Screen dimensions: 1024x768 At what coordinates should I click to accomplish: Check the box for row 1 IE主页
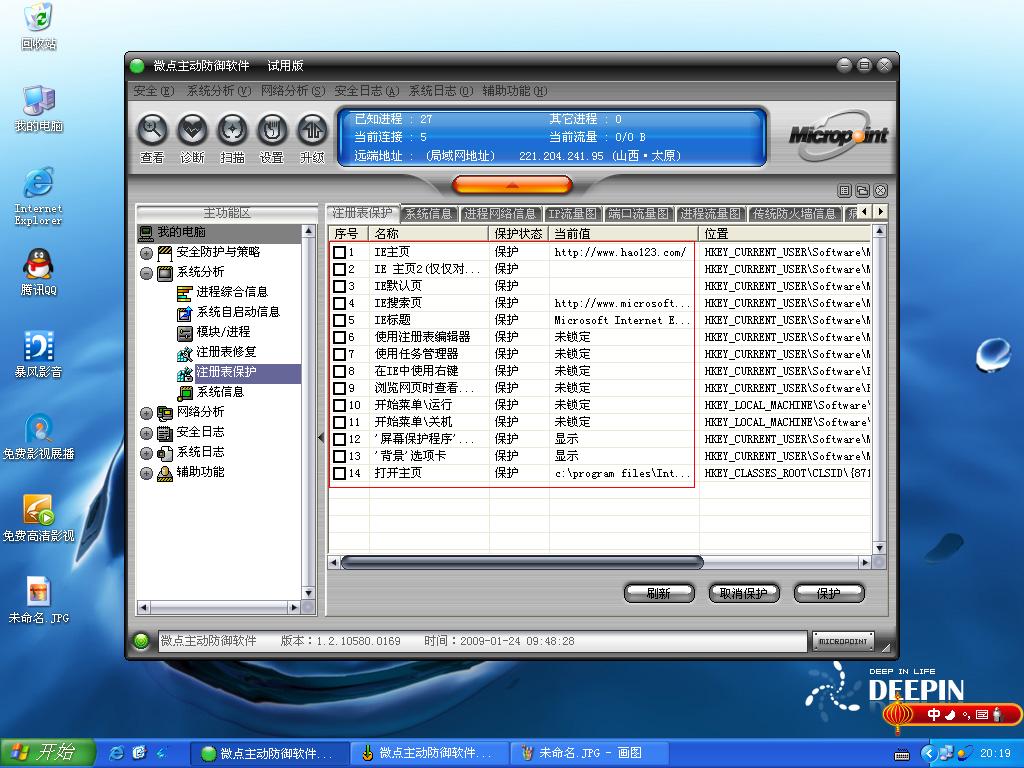coord(340,252)
